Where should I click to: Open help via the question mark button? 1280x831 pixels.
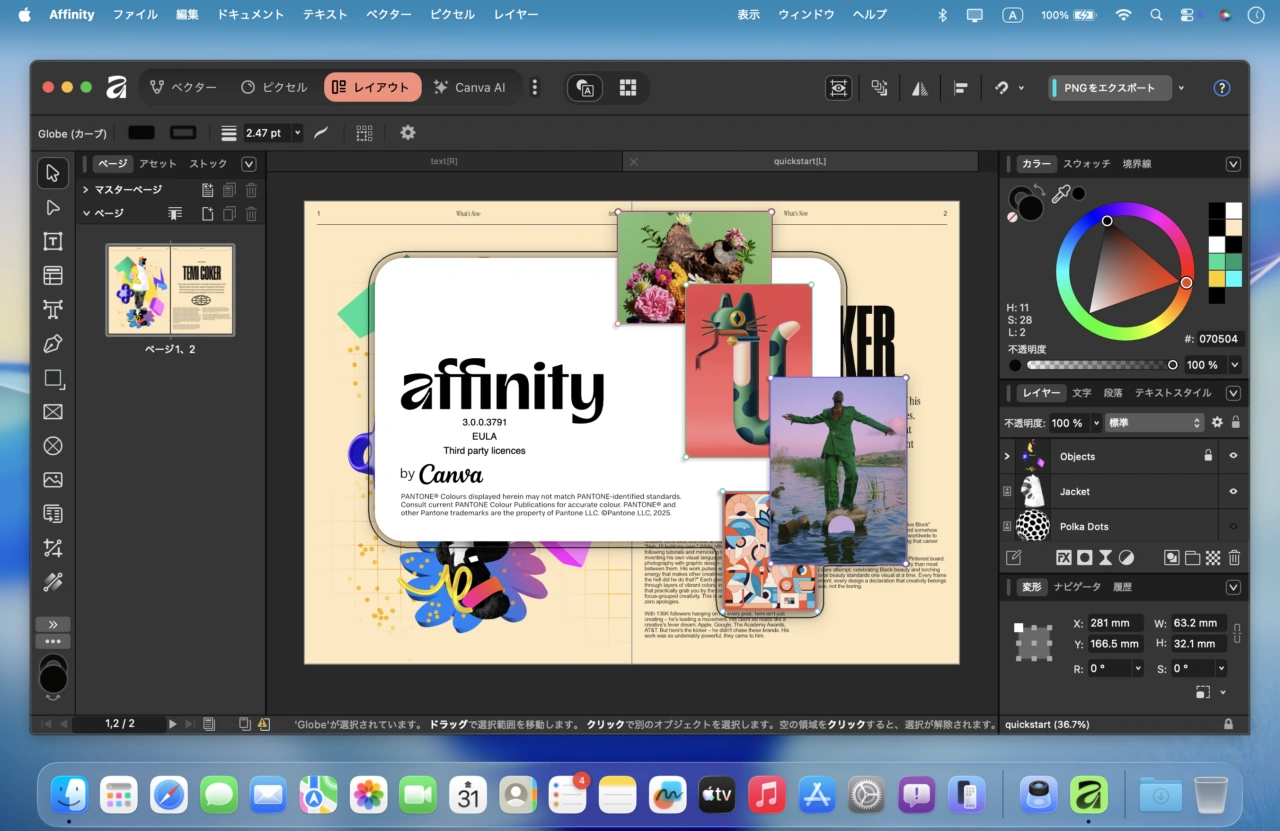pyautogui.click(x=1222, y=88)
